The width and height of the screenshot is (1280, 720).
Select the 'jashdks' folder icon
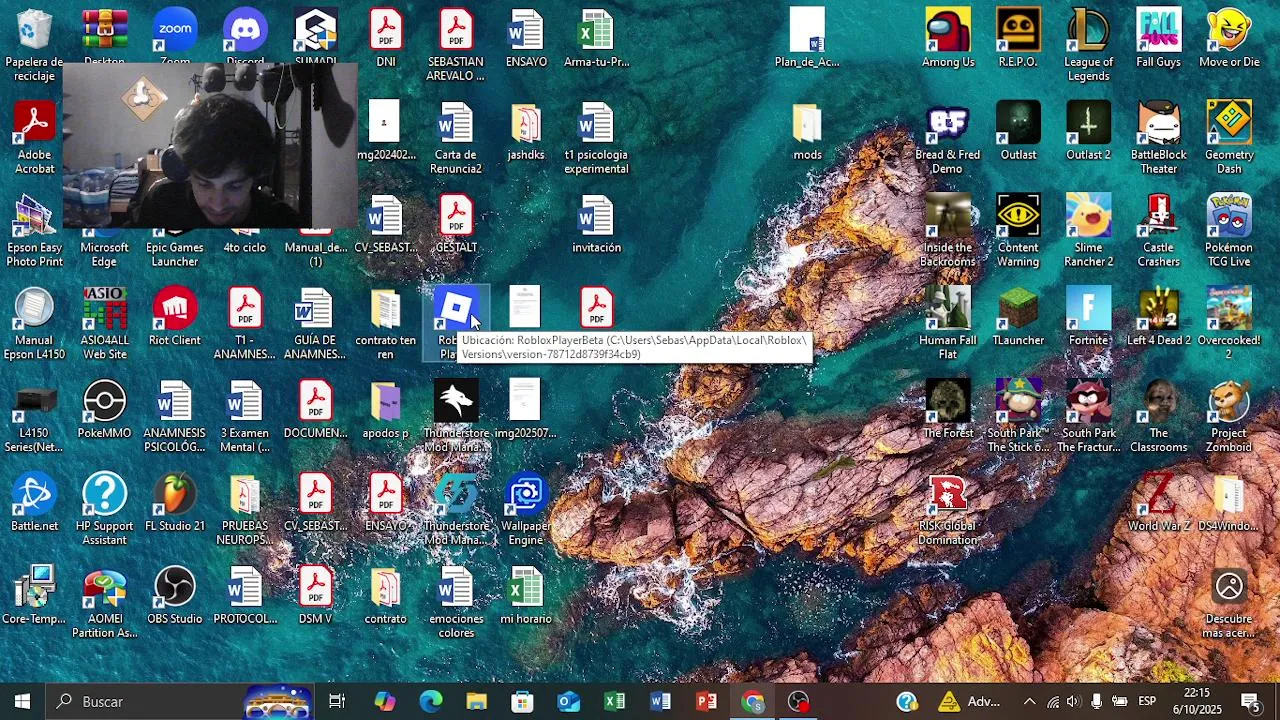point(526,131)
